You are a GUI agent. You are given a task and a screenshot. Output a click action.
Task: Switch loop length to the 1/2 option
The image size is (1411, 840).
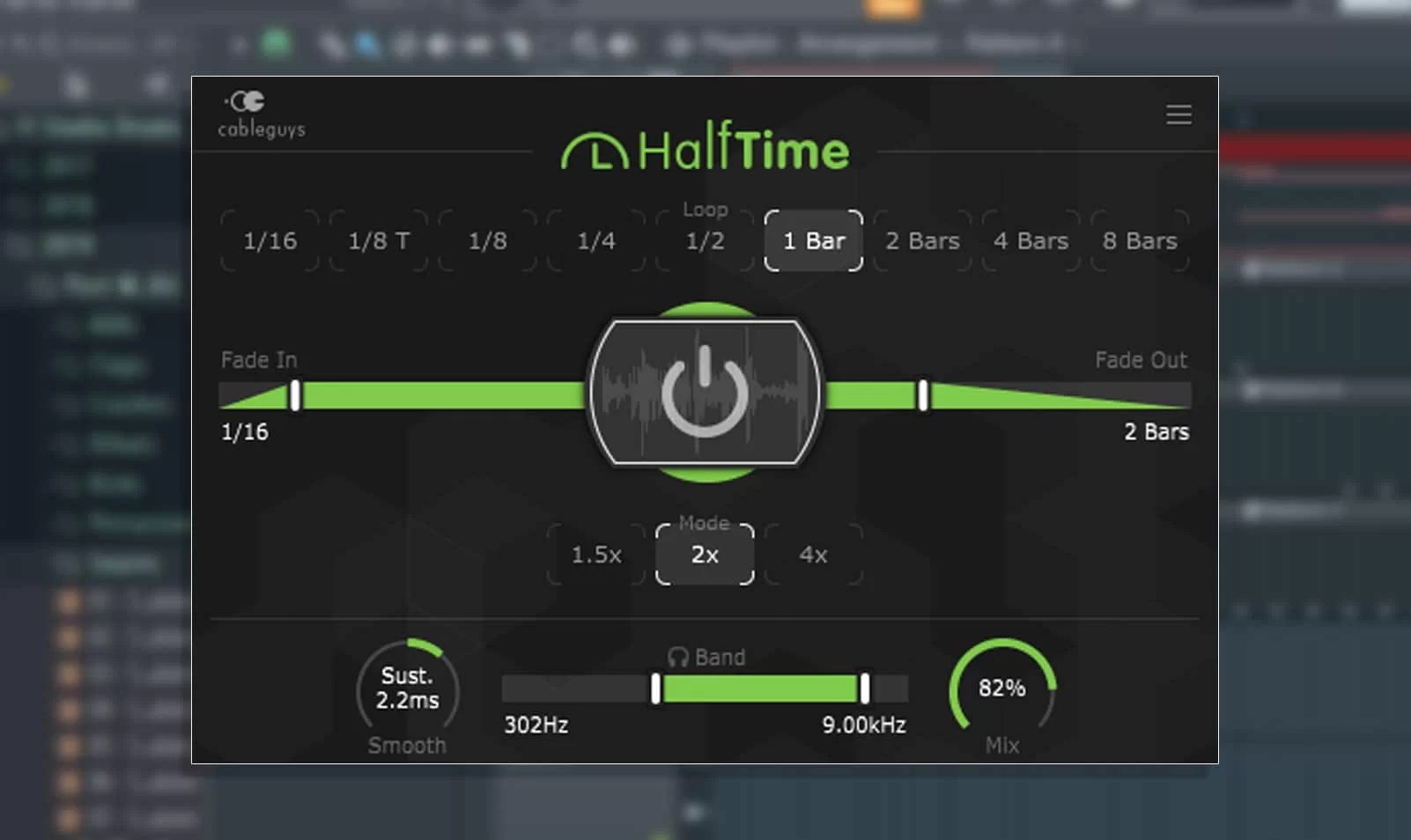pos(704,240)
